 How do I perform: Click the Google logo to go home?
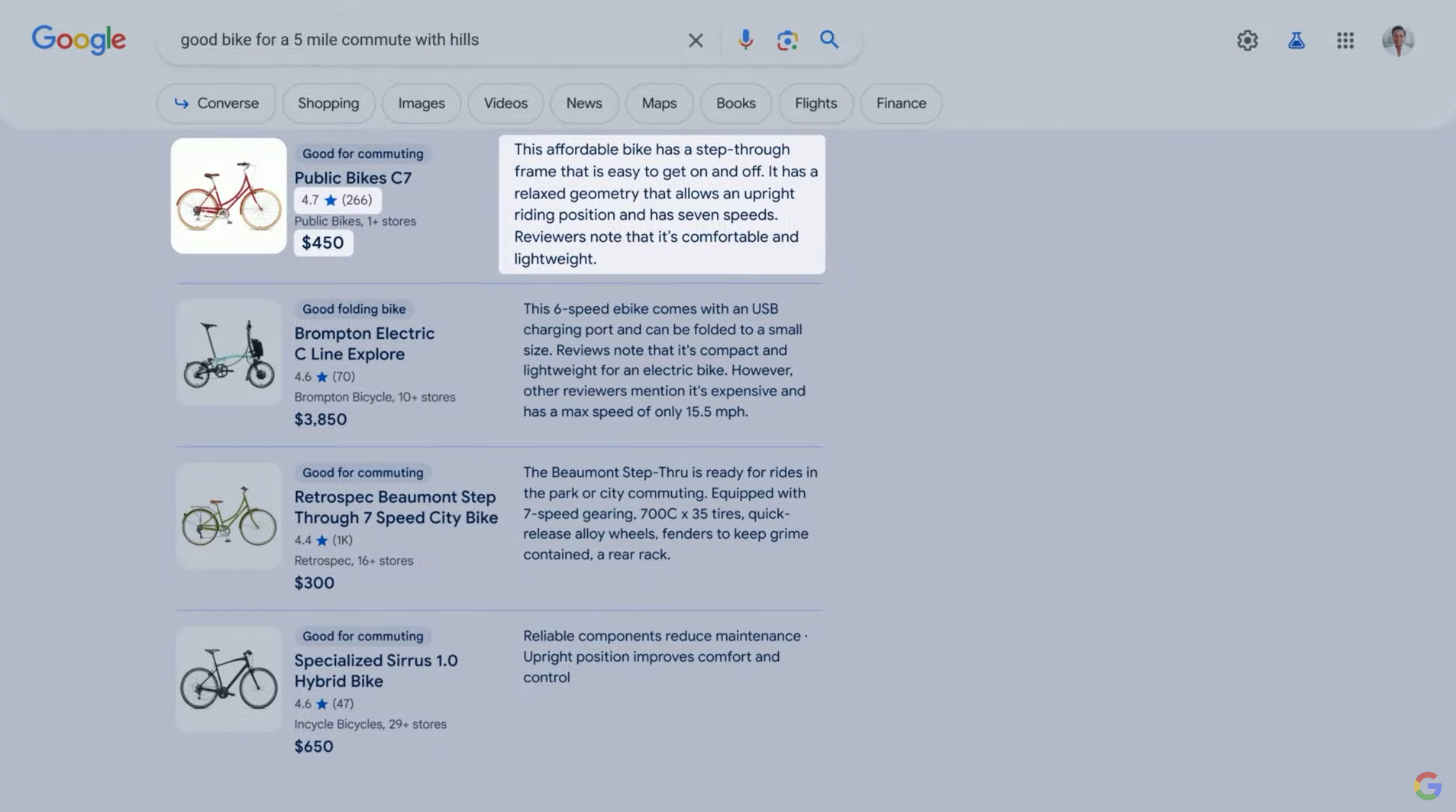(x=79, y=40)
